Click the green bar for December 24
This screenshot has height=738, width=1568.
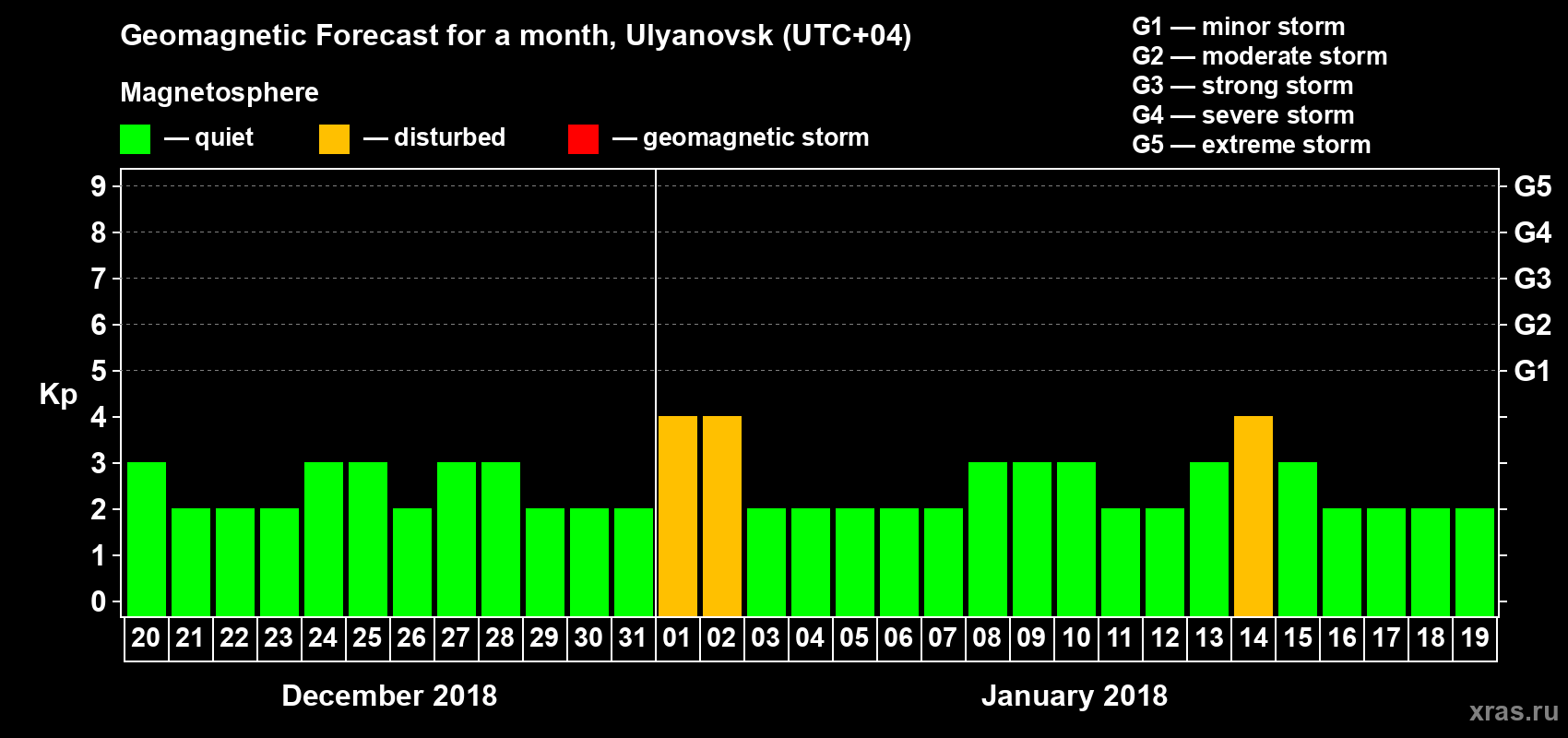(324, 539)
